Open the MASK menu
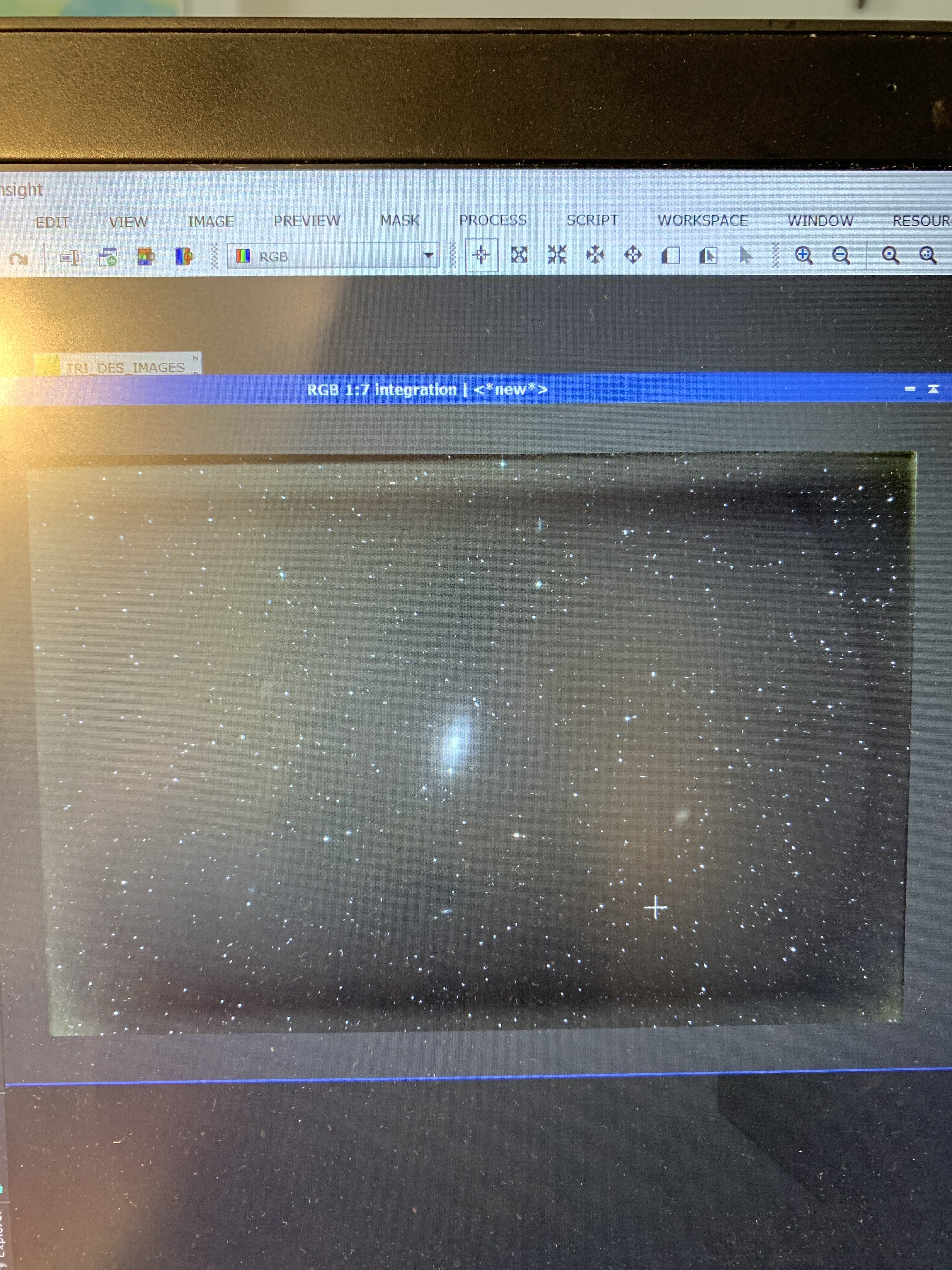Screen dimensions: 952x1270 point(399,220)
